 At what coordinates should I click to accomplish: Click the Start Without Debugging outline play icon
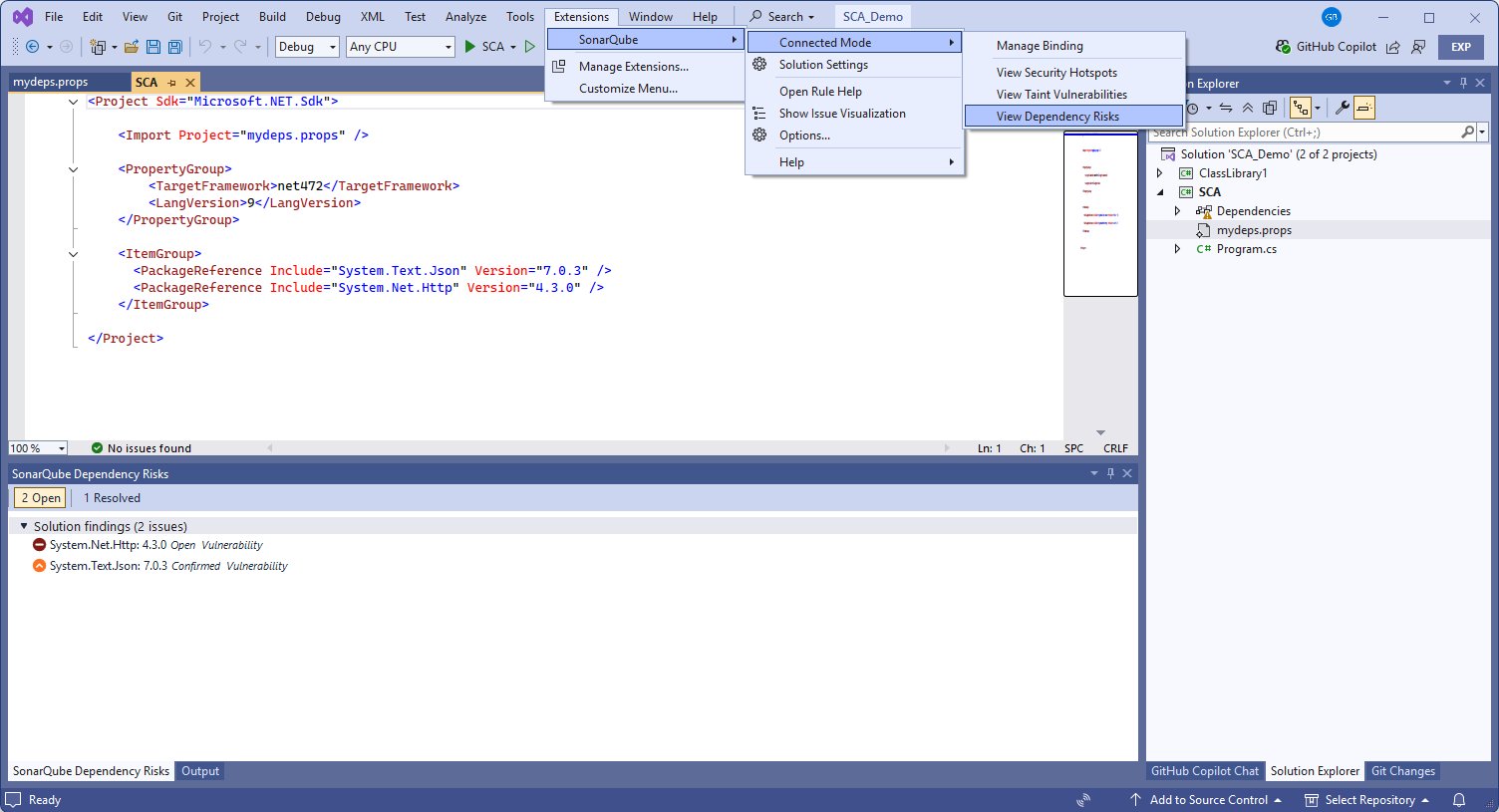tap(530, 47)
